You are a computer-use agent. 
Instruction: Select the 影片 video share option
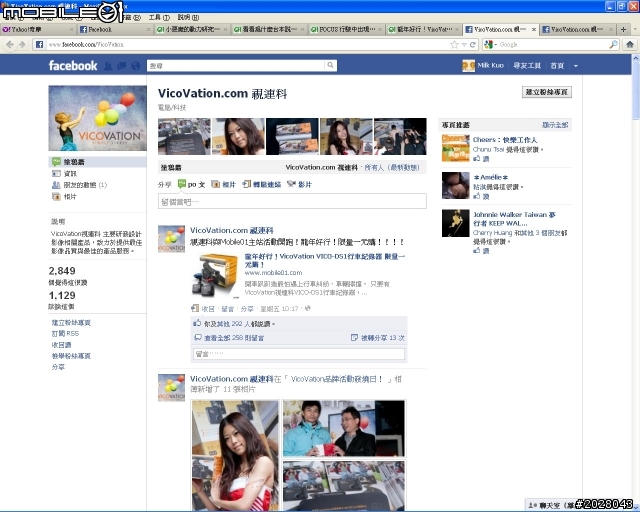point(299,185)
